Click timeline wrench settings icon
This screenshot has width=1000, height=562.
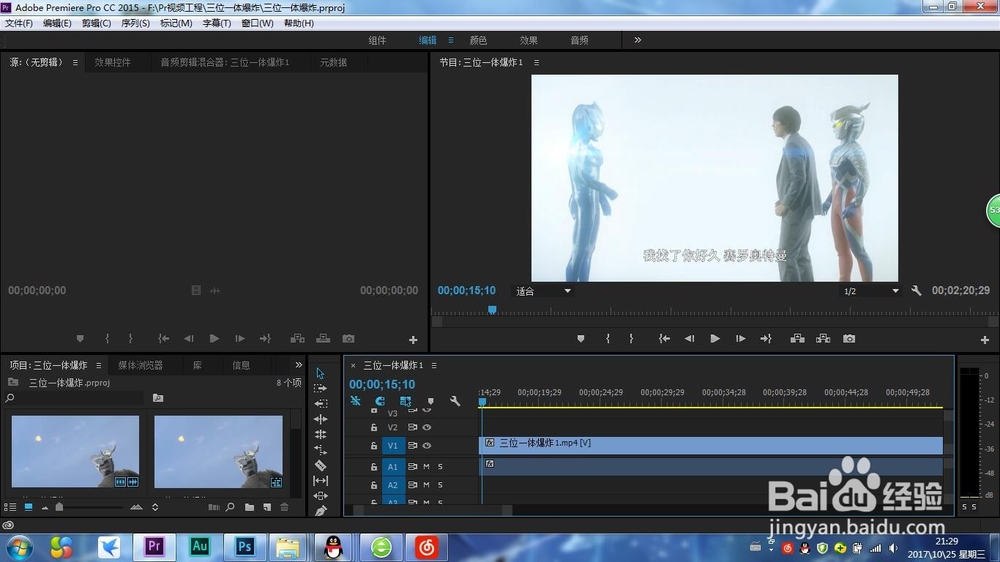tap(455, 401)
